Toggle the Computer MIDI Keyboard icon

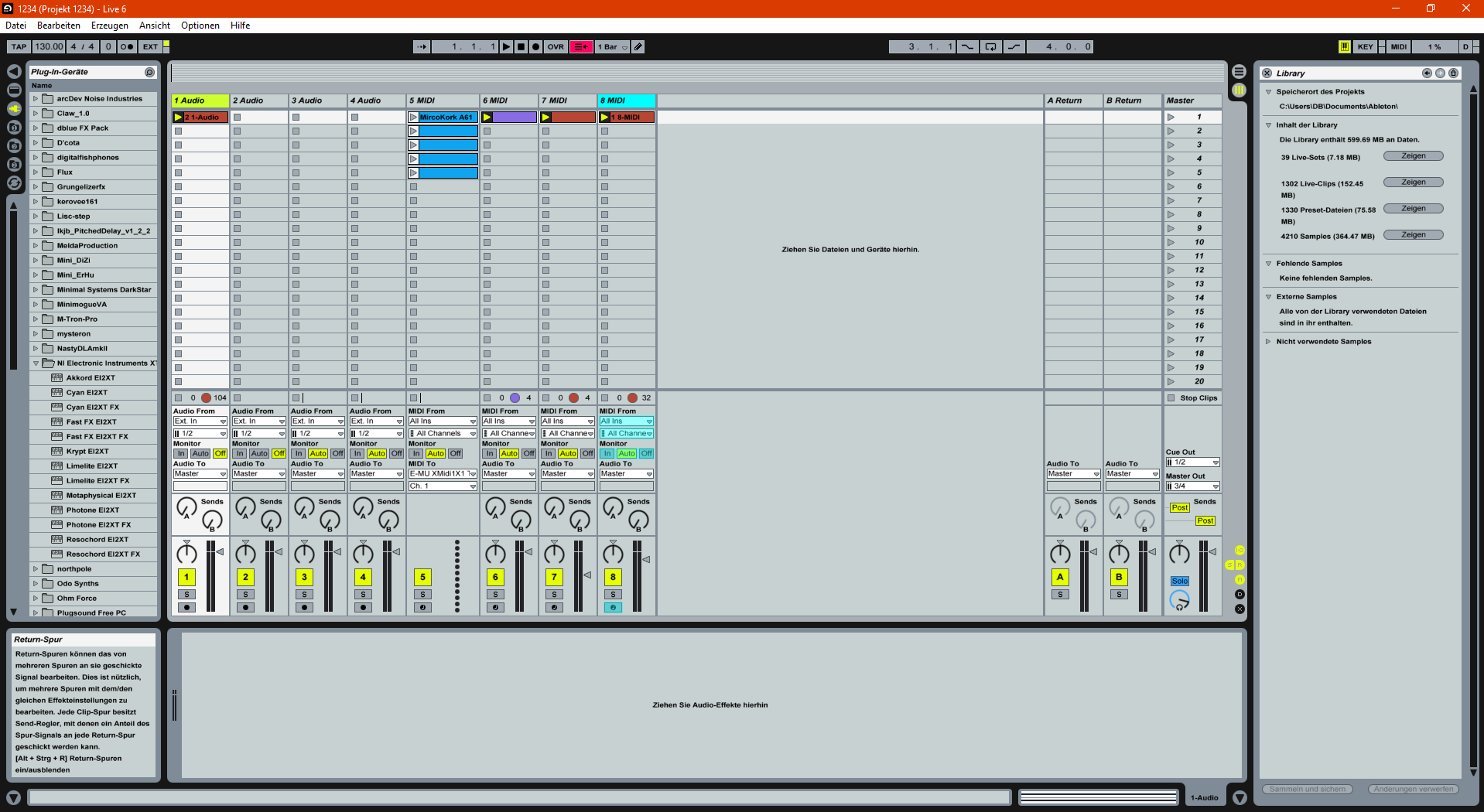(1345, 46)
